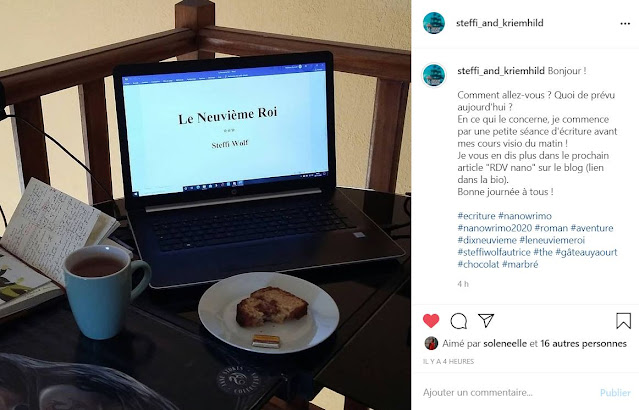
Task: View the list of 16 autres personnes likes
Action: click(583, 344)
